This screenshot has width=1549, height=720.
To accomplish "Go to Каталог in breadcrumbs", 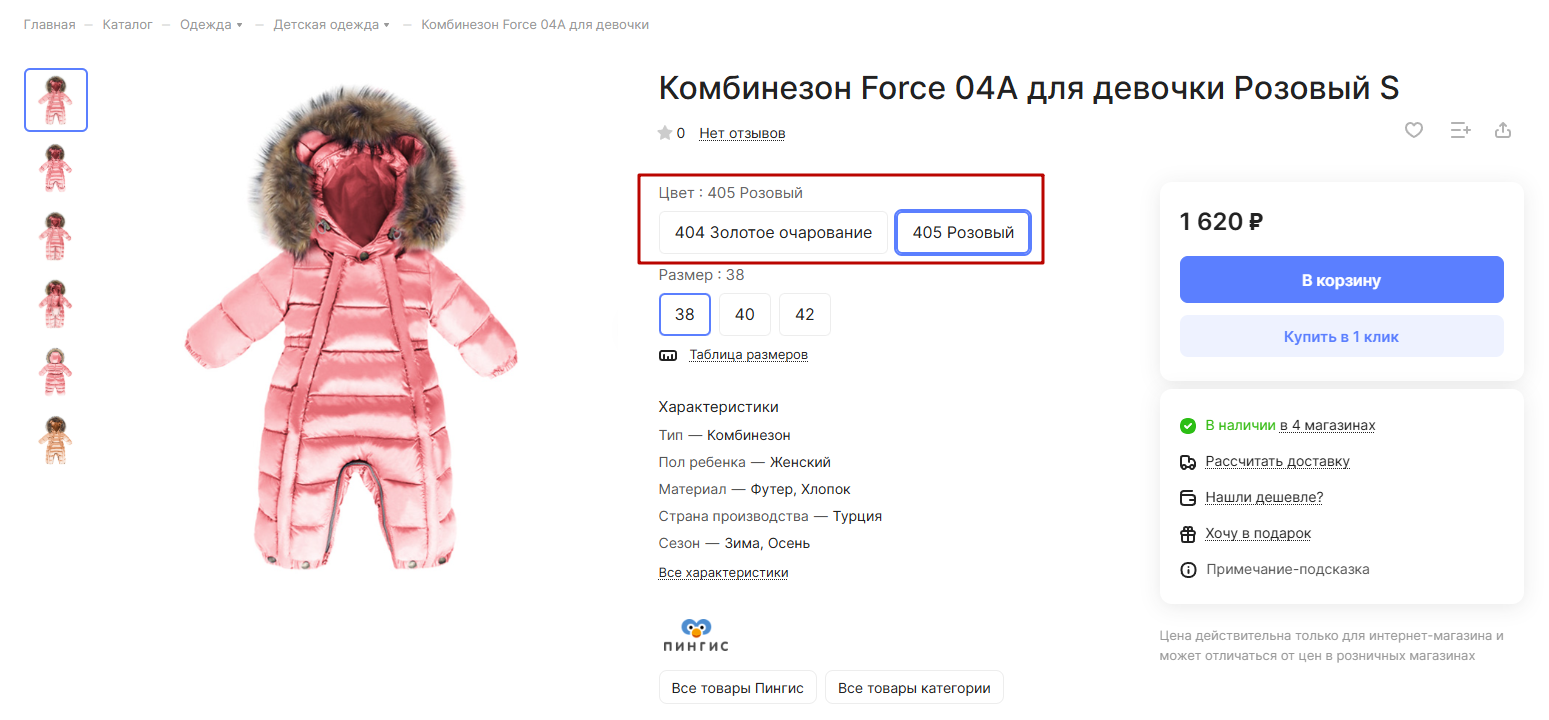I will tap(127, 24).
